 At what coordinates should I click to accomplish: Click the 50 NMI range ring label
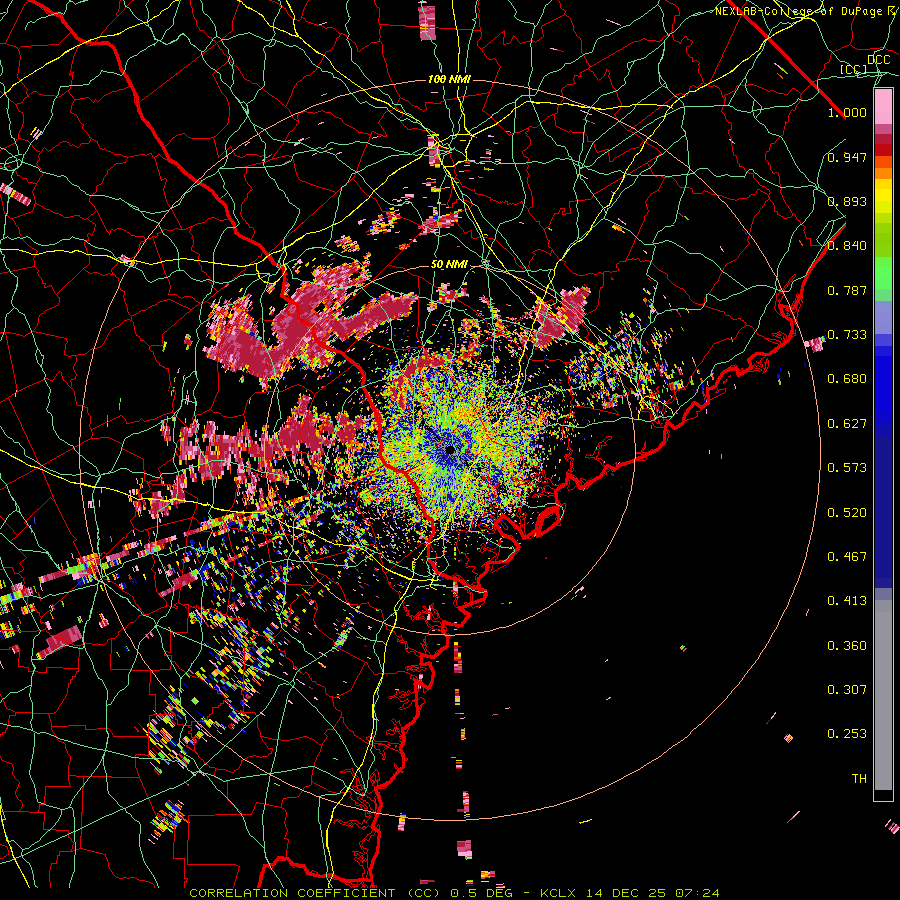(449, 265)
